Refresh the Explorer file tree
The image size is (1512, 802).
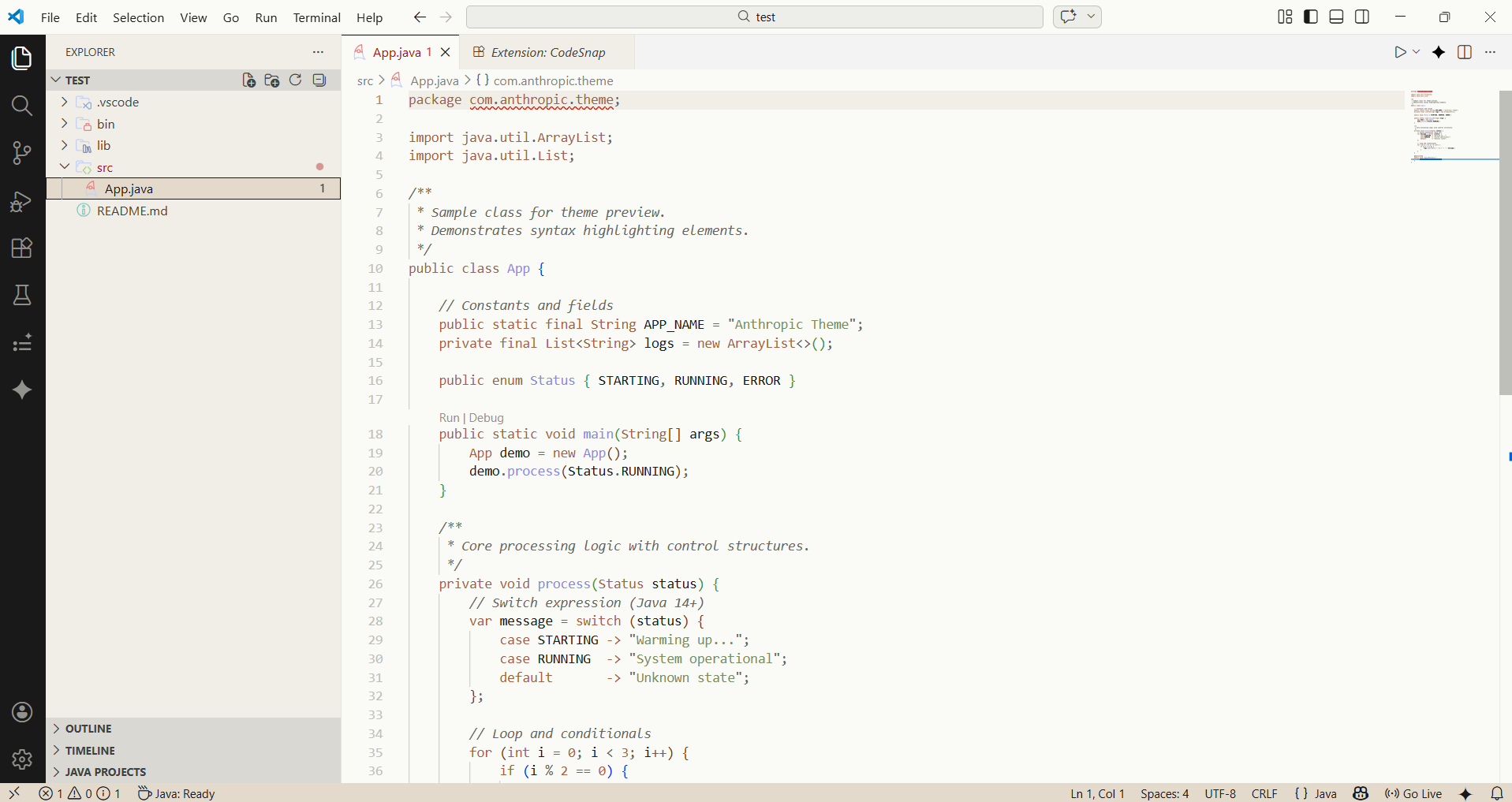pyautogui.click(x=296, y=80)
